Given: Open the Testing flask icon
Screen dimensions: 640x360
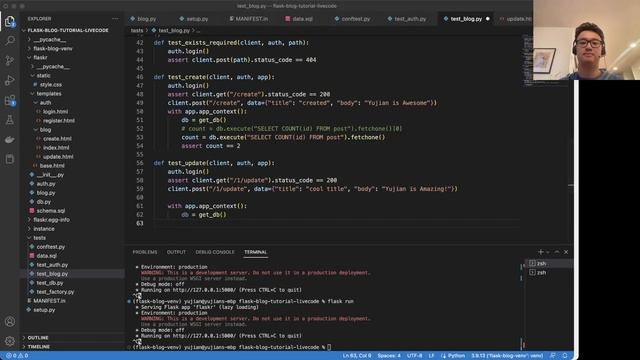Looking at the screenshot, I should point(10,120).
